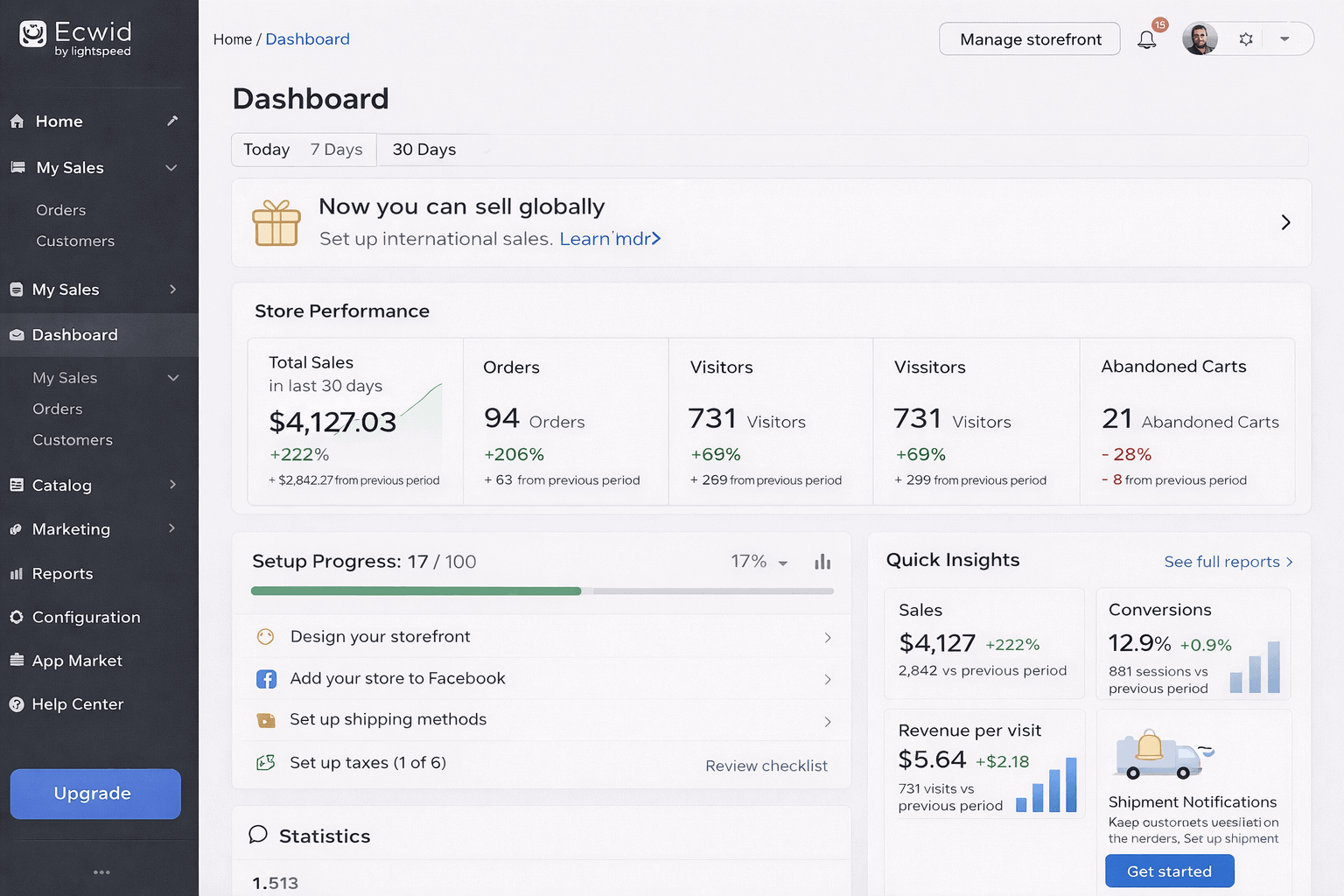Click the Manage storefront button
Screen dimensions: 1344x896
click(1029, 39)
